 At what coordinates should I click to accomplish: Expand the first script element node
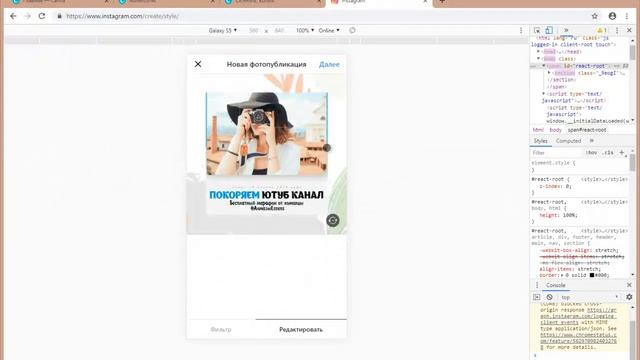pyautogui.click(x=544, y=94)
